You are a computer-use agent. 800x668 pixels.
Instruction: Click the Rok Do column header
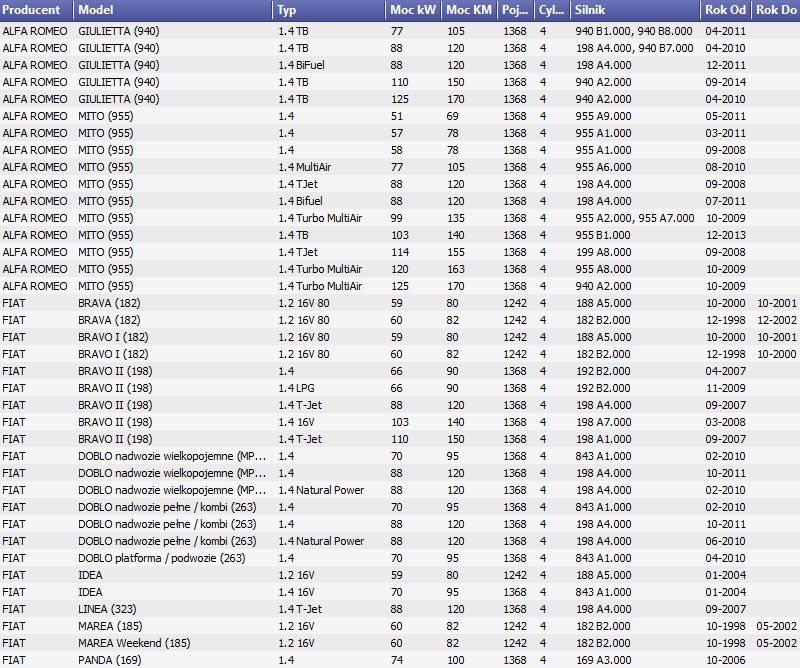[776, 10]
